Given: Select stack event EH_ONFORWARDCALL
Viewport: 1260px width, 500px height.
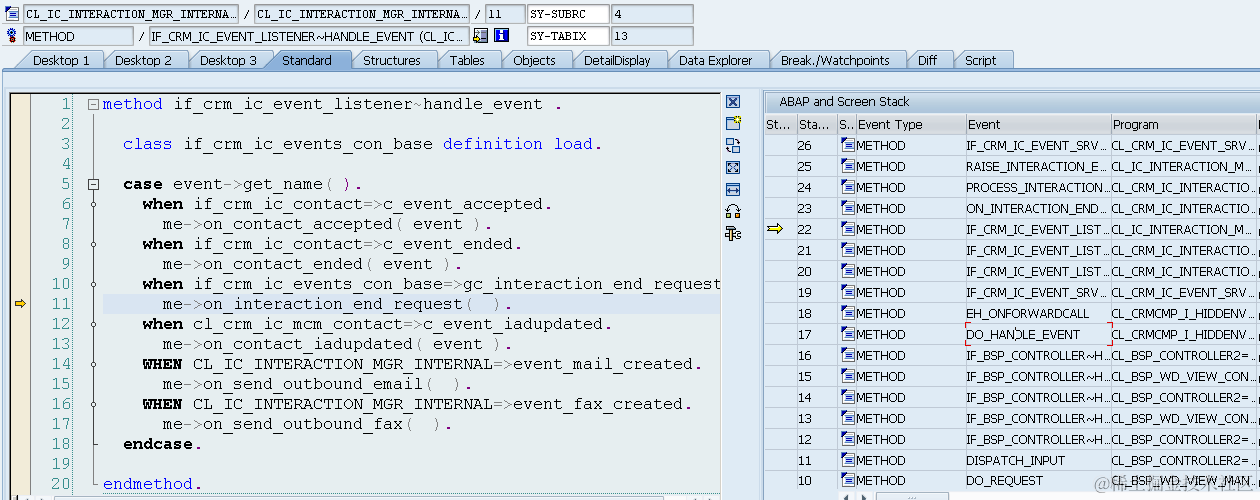Looking at the screenshot, I should (x=1038, y=314).
